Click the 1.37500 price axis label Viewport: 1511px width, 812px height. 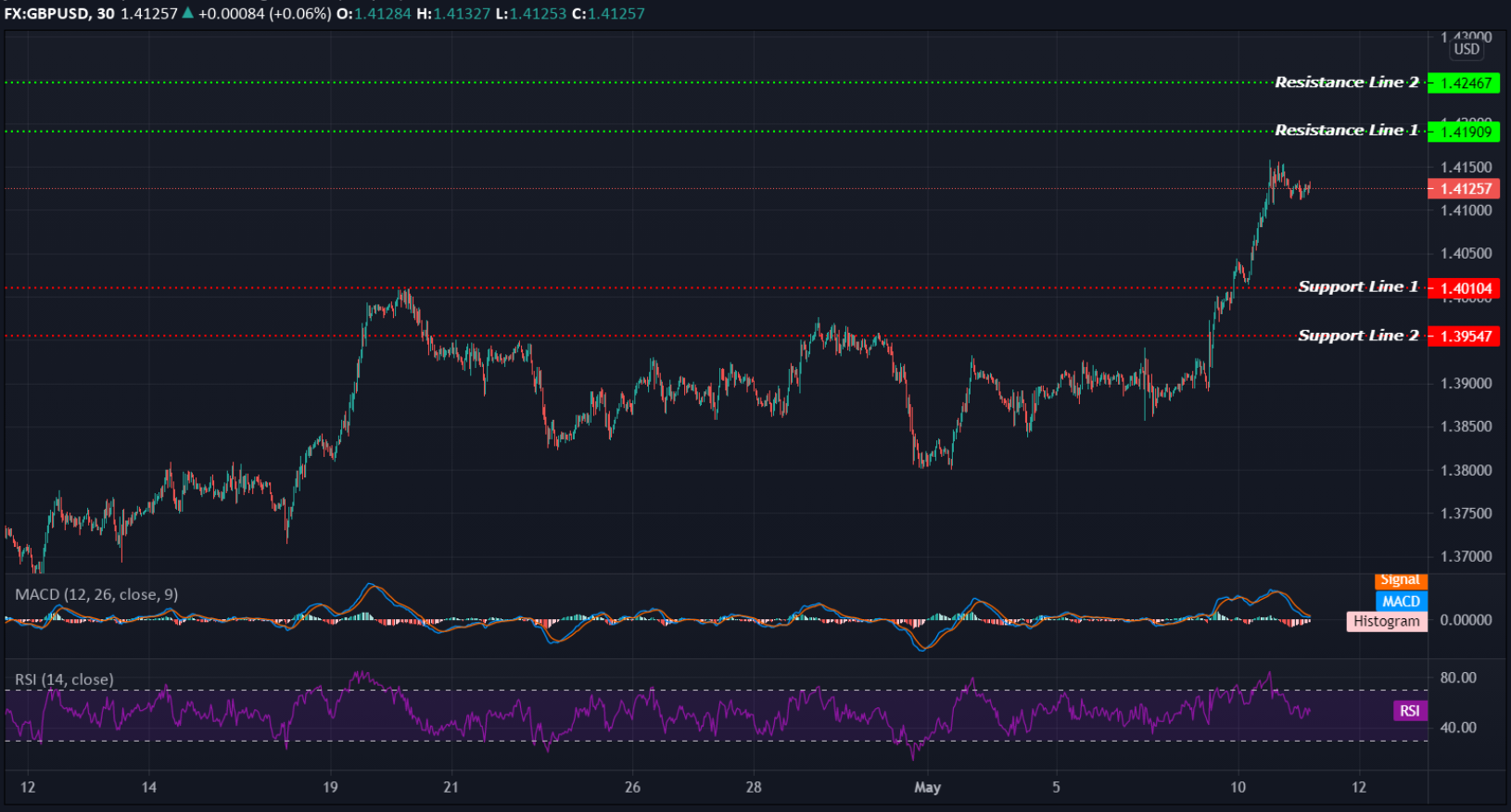(1466, 514)
